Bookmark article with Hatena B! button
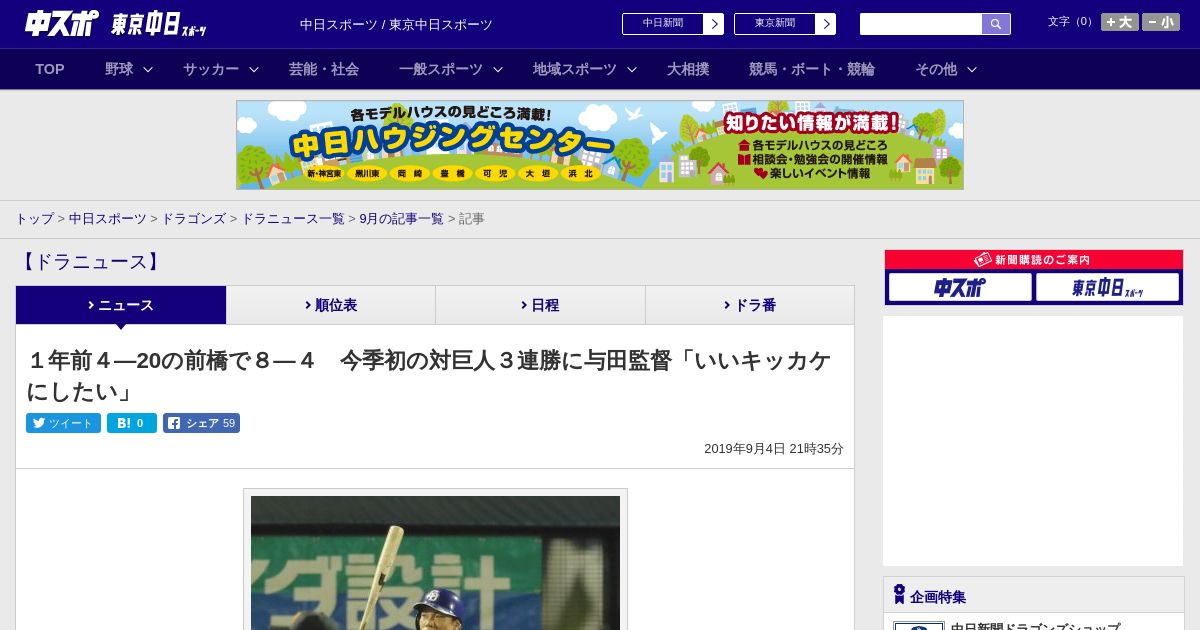Screen dimensions: 1200x630 tap(132, 423)
